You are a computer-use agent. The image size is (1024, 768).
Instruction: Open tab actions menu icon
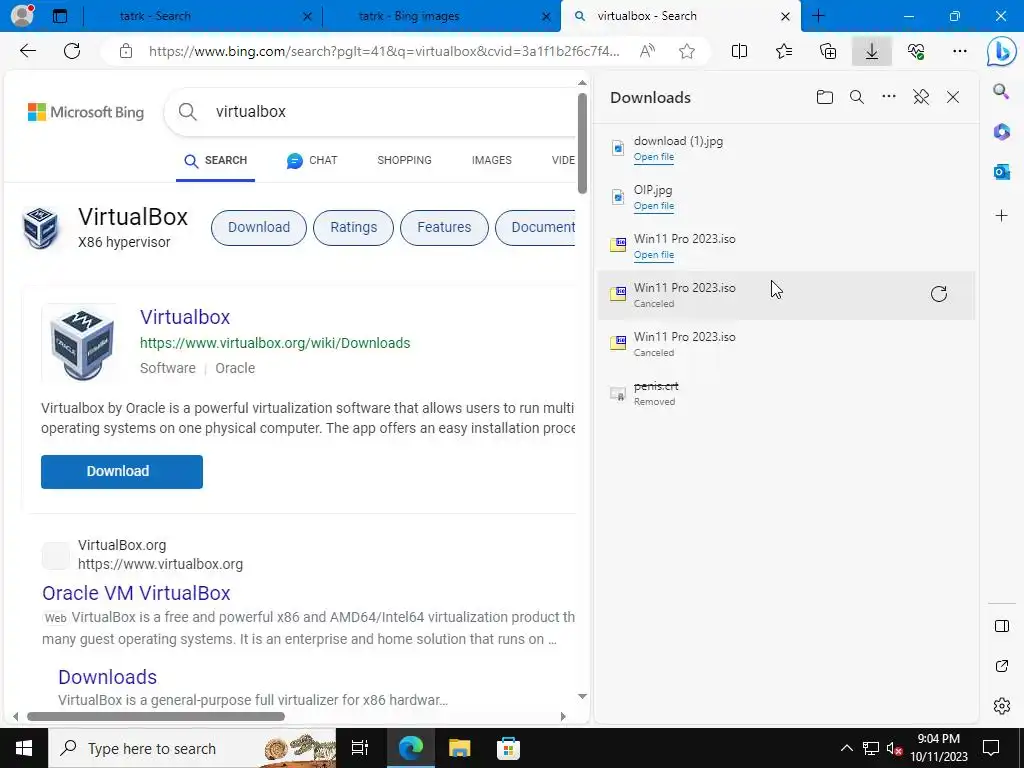pyautogui.click(x=59, y=16)
